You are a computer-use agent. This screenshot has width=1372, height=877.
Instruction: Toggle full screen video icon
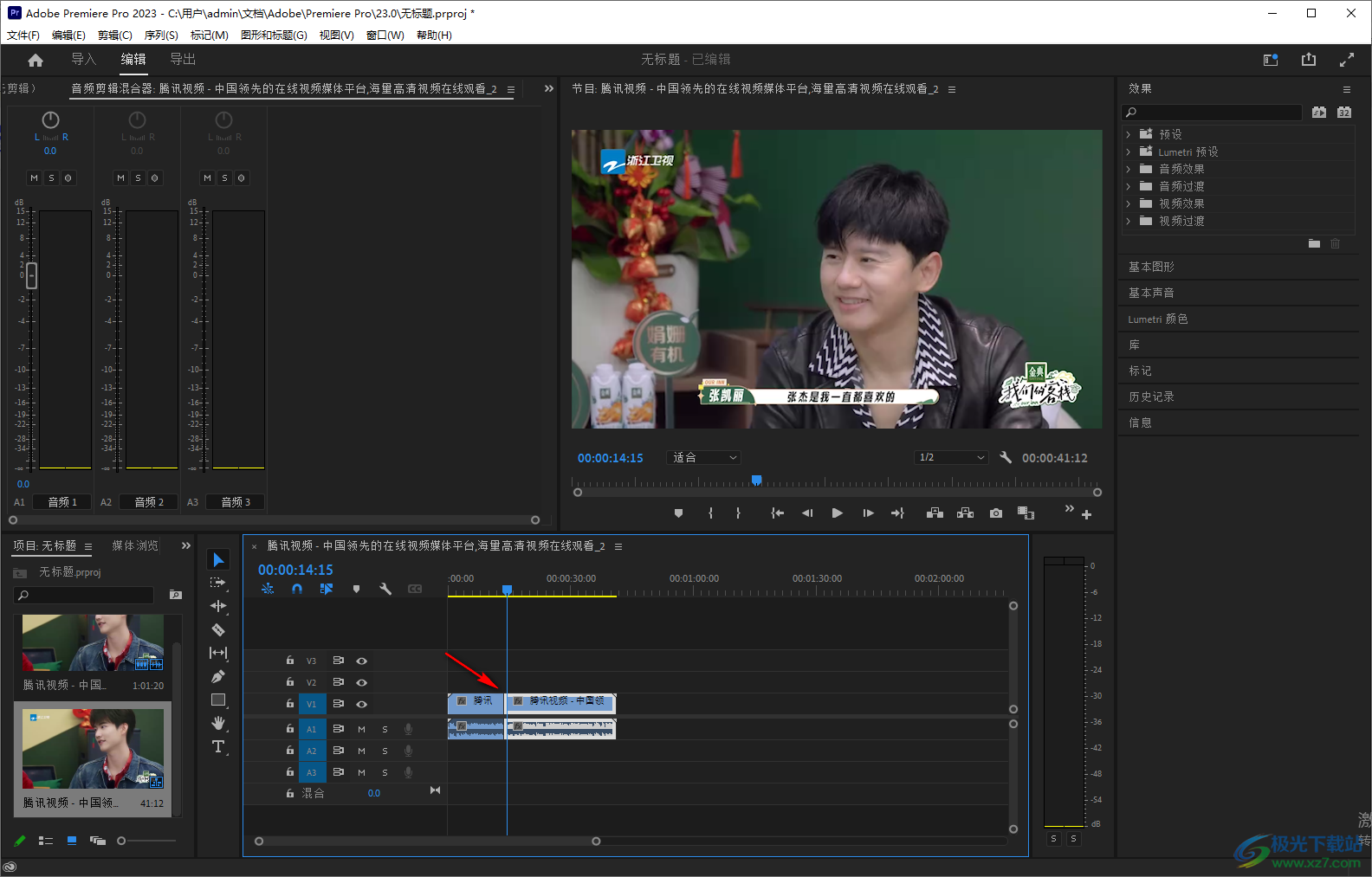(x=1347, y=60)
